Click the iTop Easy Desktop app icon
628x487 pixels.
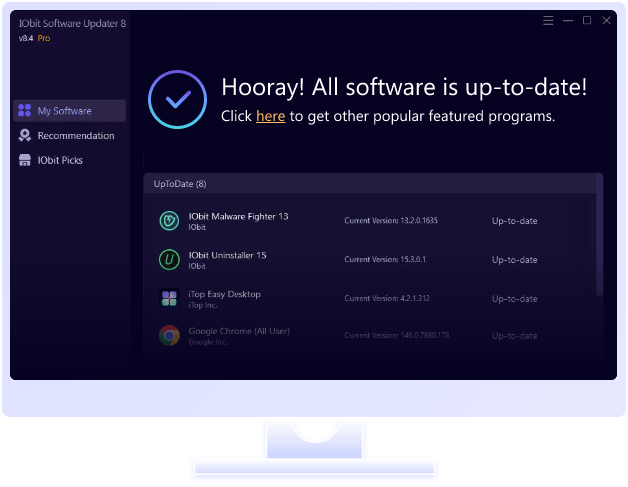tap(169, 298)
